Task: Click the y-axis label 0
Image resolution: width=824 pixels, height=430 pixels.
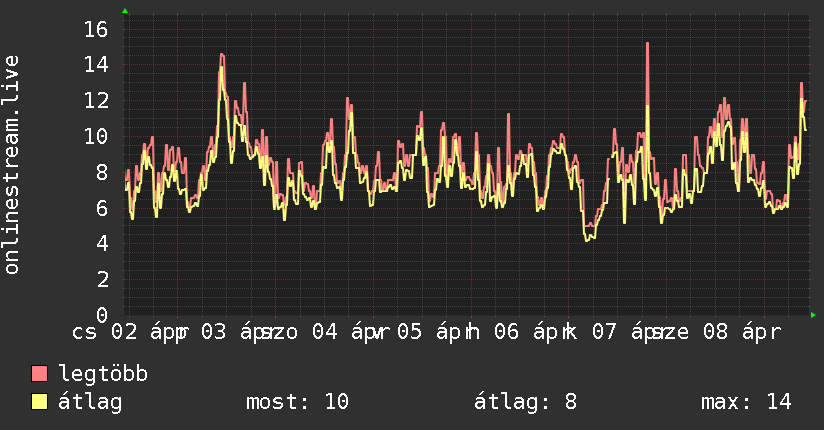Action: (102, 315)
